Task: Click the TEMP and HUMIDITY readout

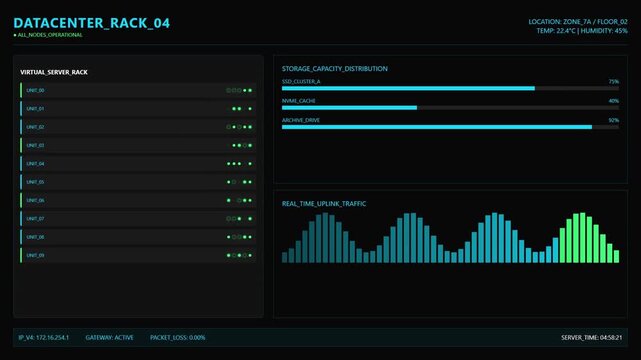Action: [x=582, y=31]
